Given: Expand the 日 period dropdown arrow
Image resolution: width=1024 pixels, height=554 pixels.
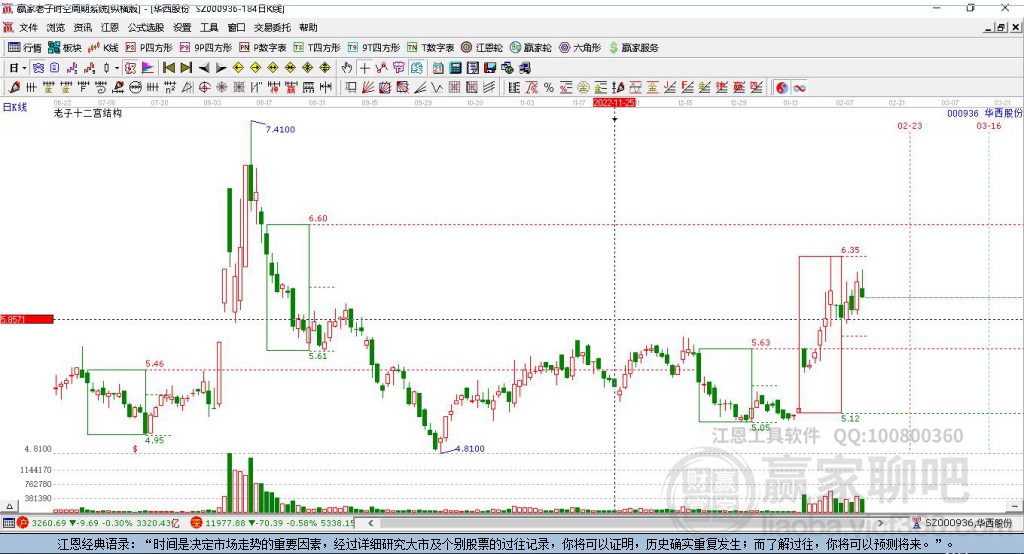Looking at the screenshot, I should pos(24,68).
